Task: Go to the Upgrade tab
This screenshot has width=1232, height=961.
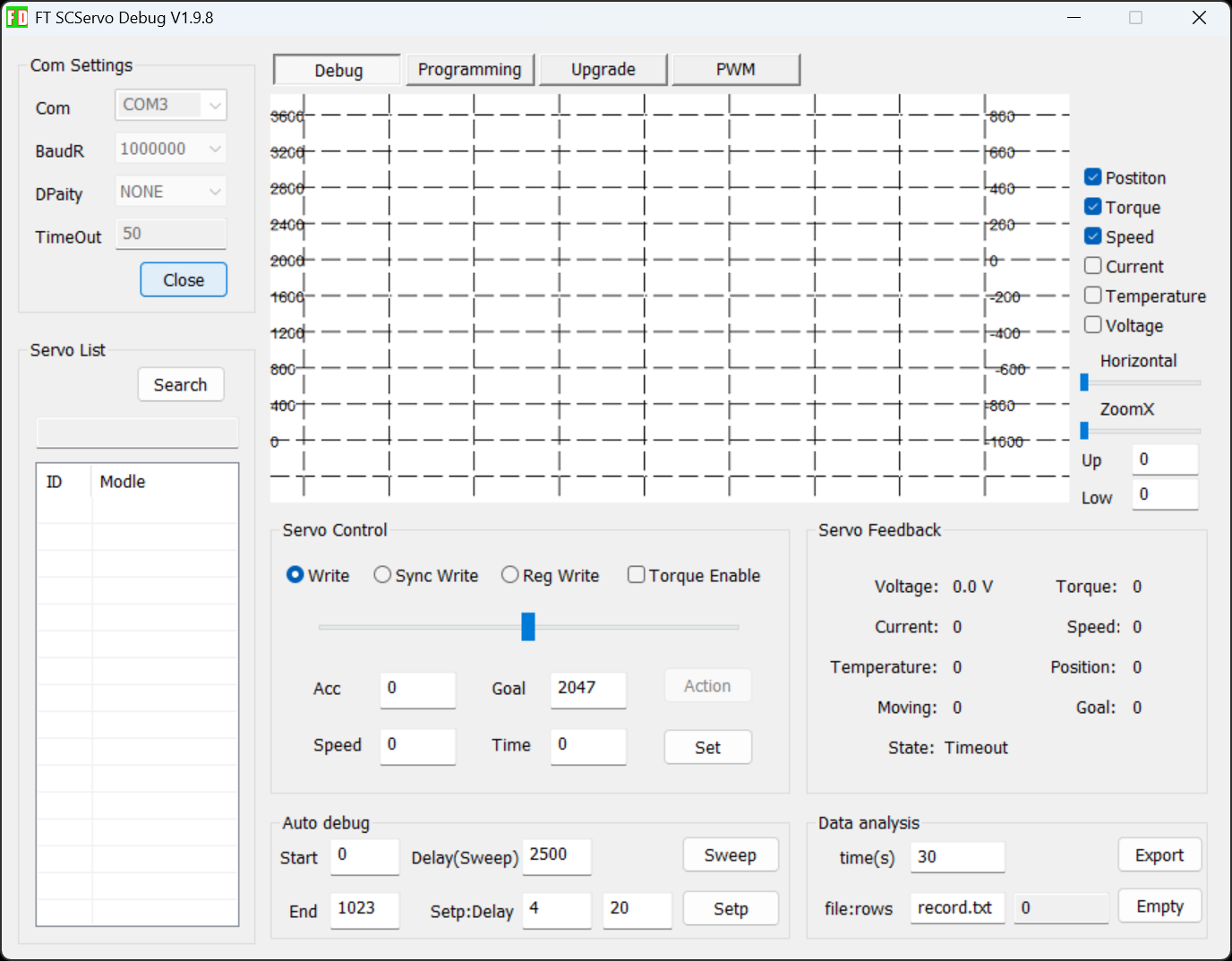Action: coord(603,70)
